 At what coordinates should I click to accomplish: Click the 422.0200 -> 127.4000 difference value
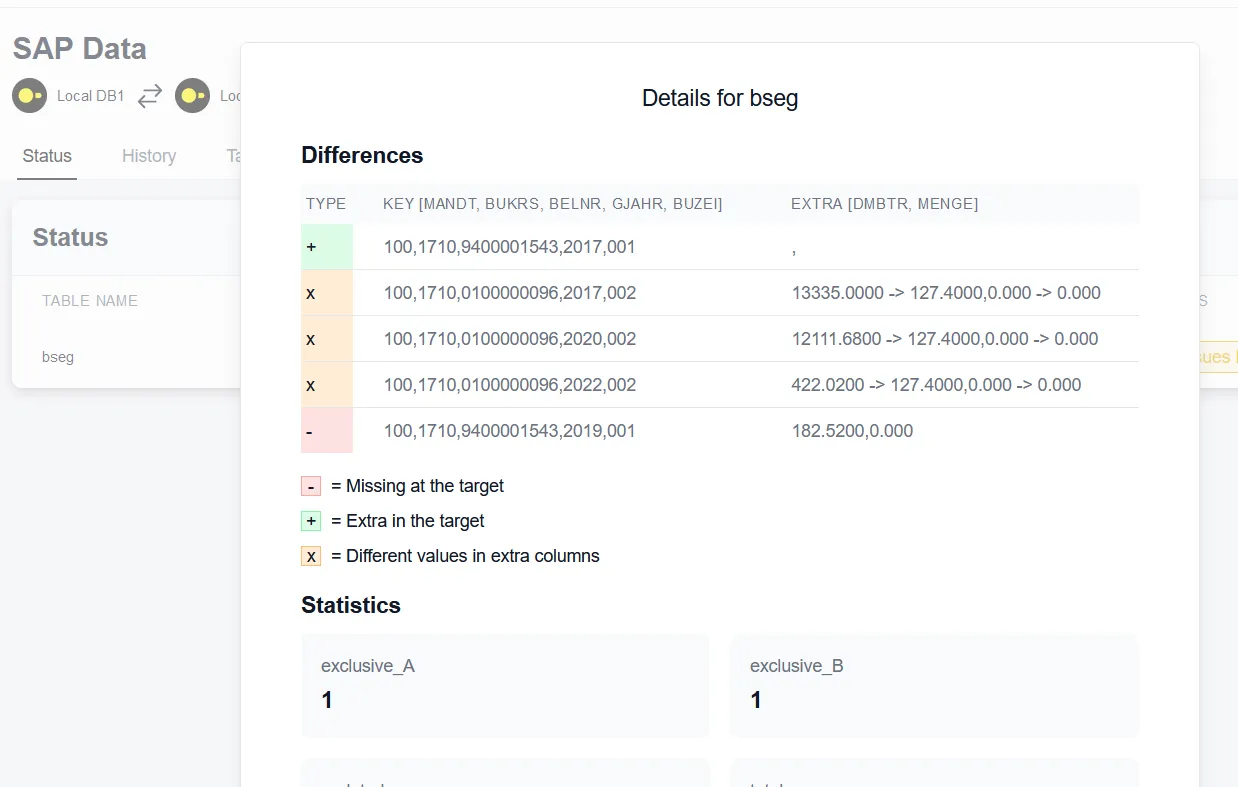[935, 385]
